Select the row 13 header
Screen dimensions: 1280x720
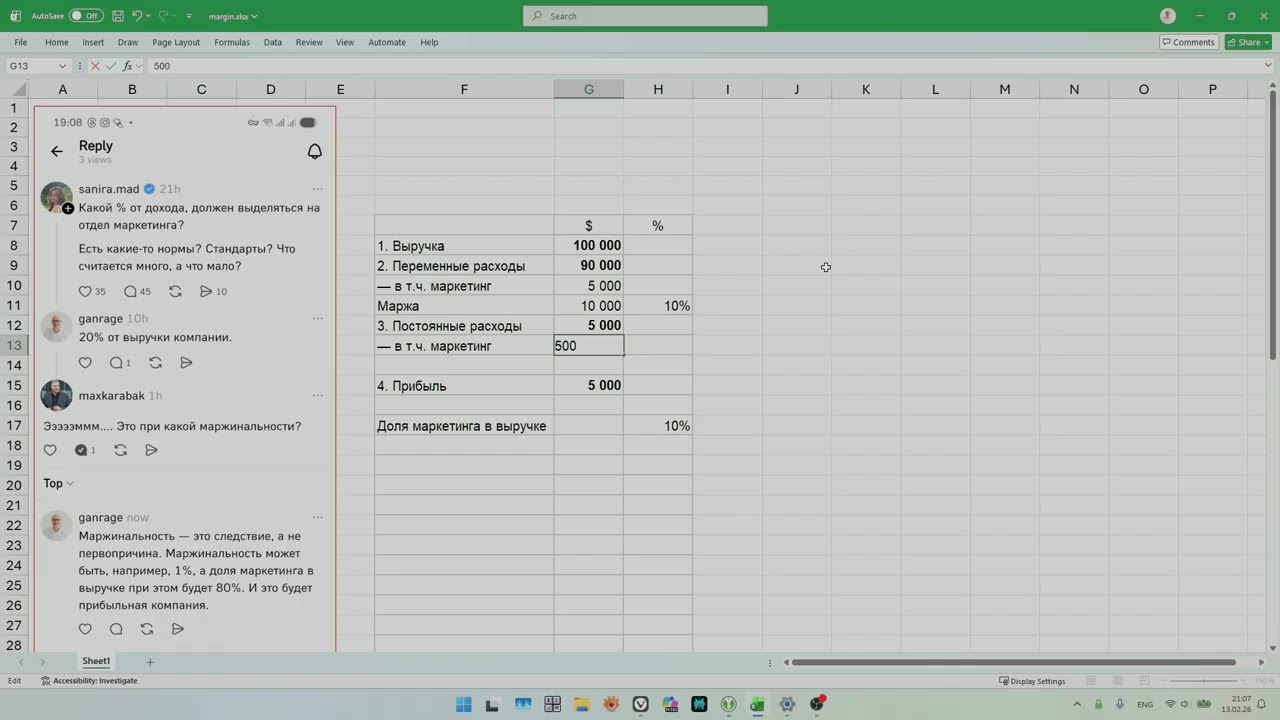click(x=14, y=345)
